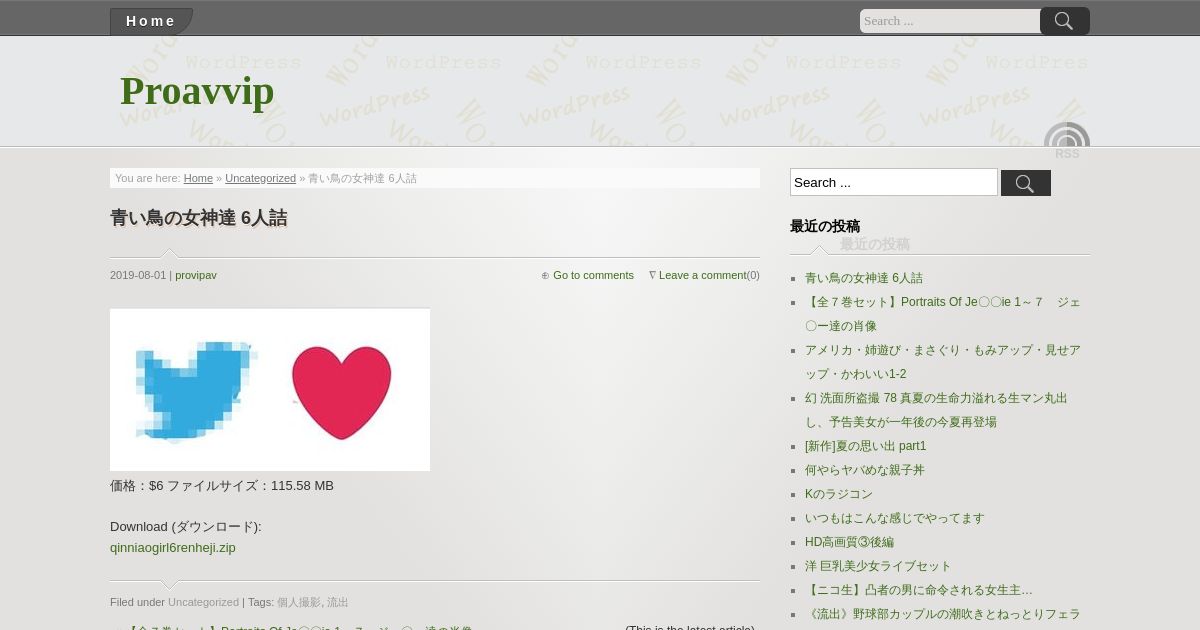Click the Twitter bird image
The width and height of the screenshot is (1200, 630).
click(x=195, y=391)
